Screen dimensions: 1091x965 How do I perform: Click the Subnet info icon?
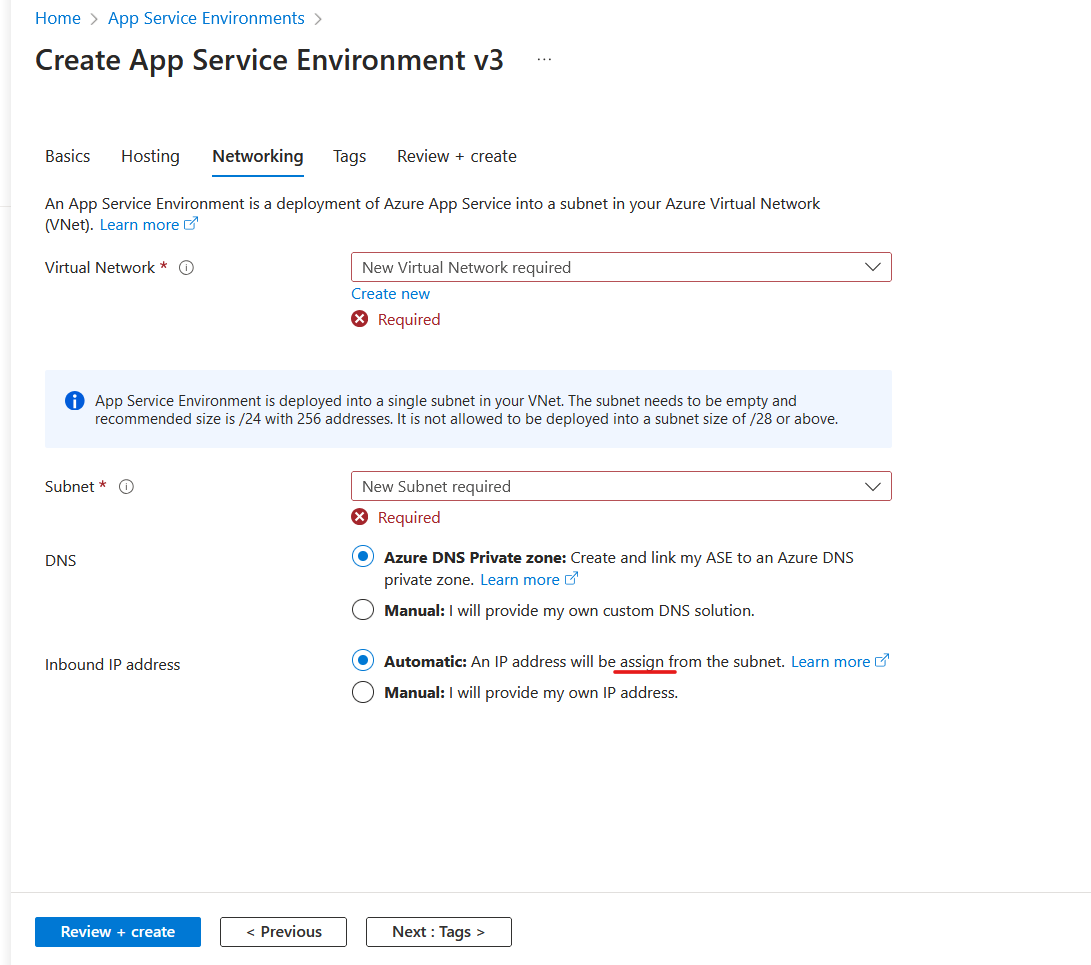point(126,486)
